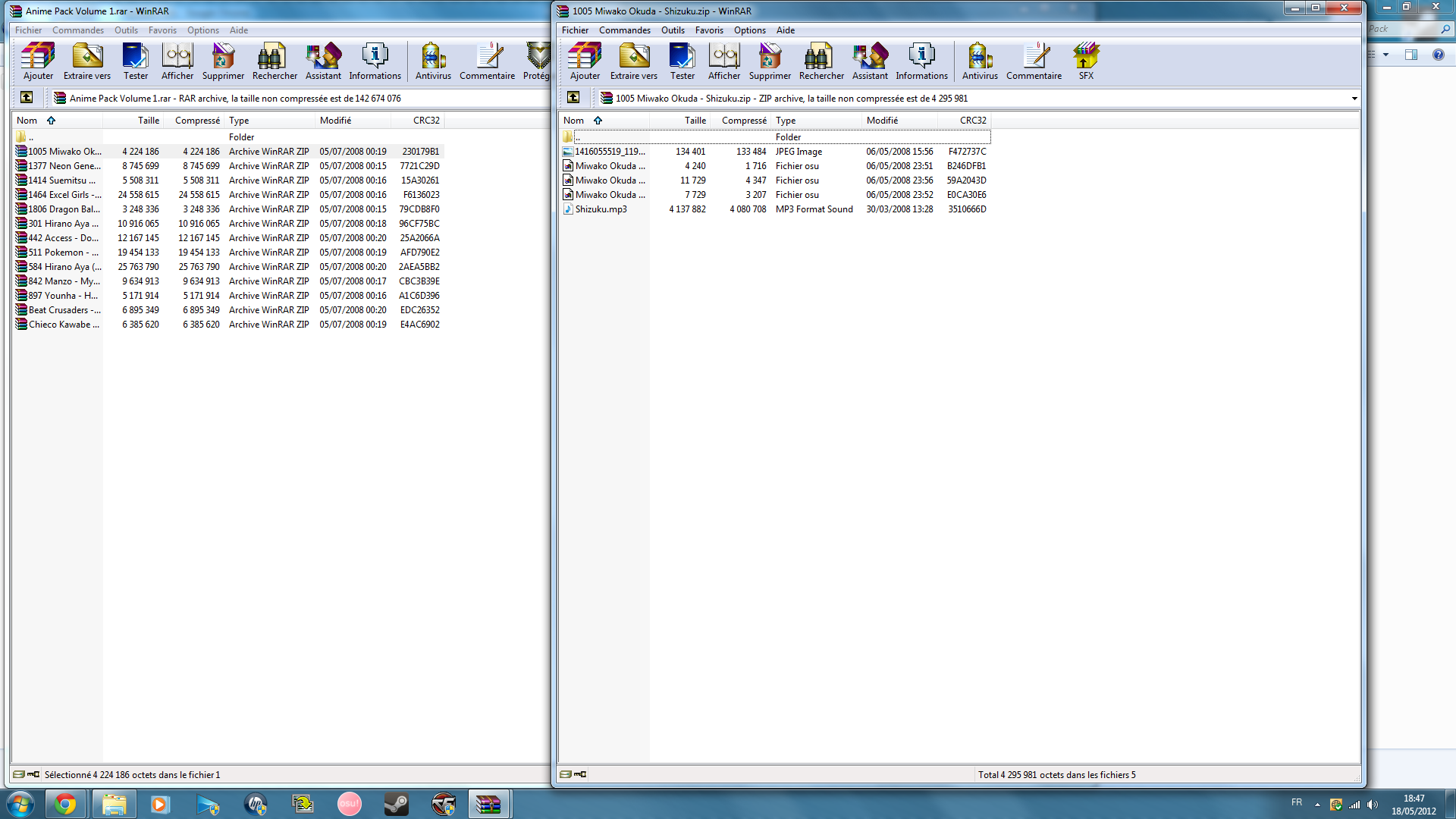This screenshot has width=1456, height=819.
Task: Open Options menu in Anime Pack window
Action: click(203, 30)
